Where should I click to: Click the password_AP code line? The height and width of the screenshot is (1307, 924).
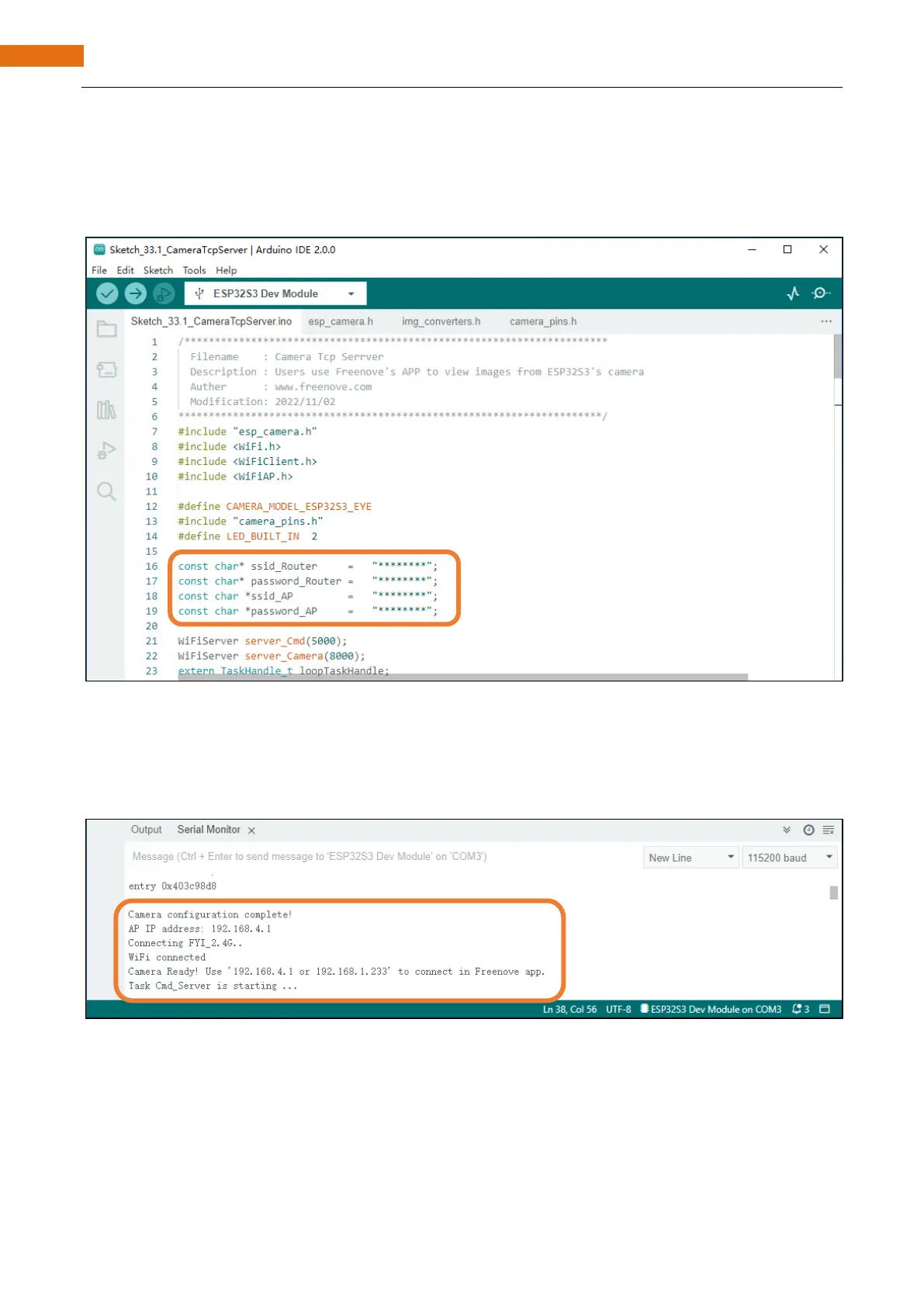coord(308,612)
